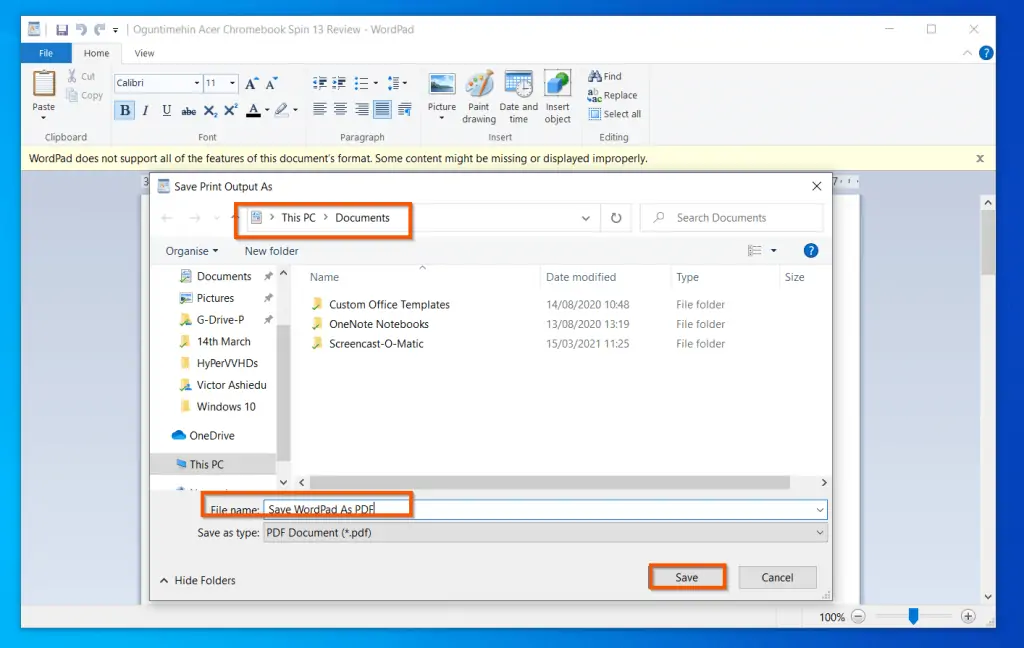Screen dimensions: 1024x648
Task: Toggle Bold formatting
Action: (x=125, y=111)
